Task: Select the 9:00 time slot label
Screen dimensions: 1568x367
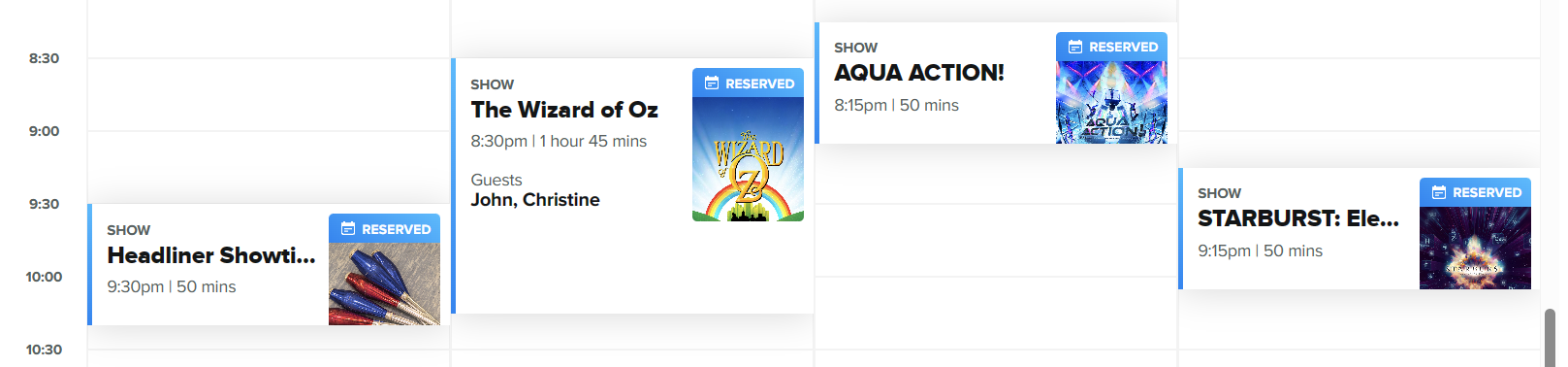Action: (x=44, y=131)
